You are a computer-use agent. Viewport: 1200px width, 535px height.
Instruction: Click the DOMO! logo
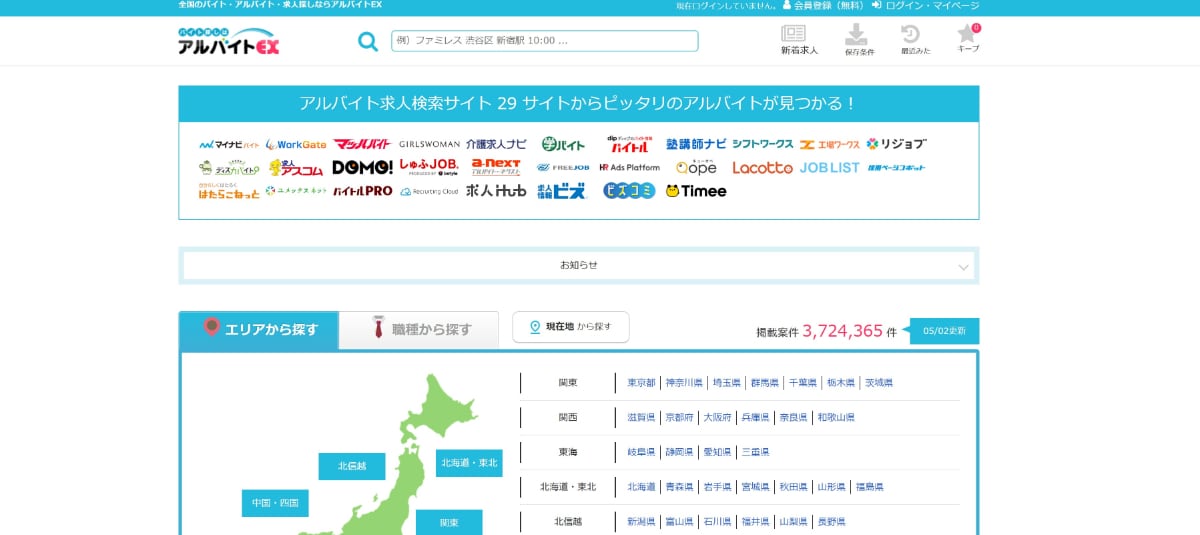click(x=362, y=167)
